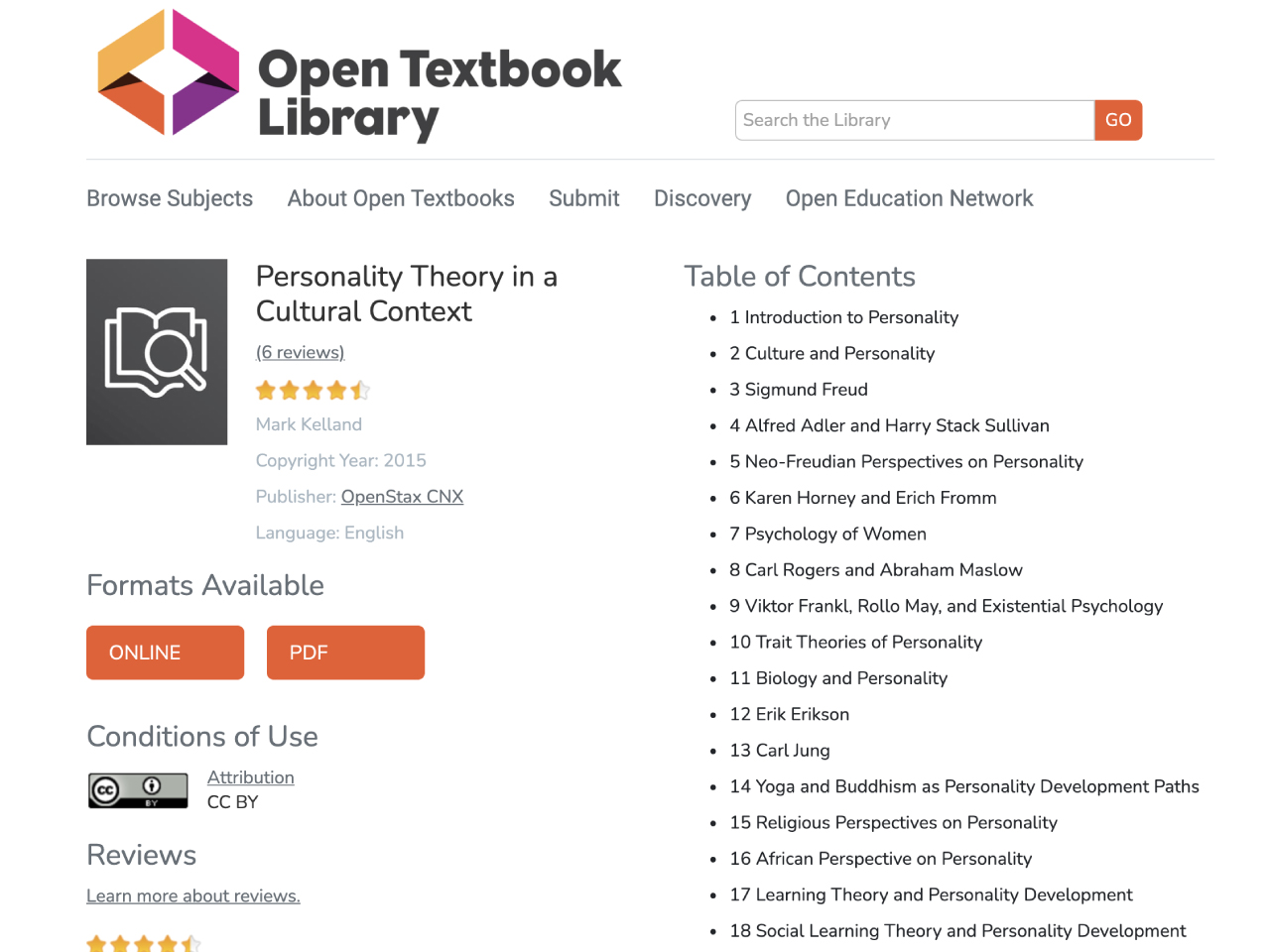
Task: Click 3 Sigmund Freud entry
Action: point(799,390)
